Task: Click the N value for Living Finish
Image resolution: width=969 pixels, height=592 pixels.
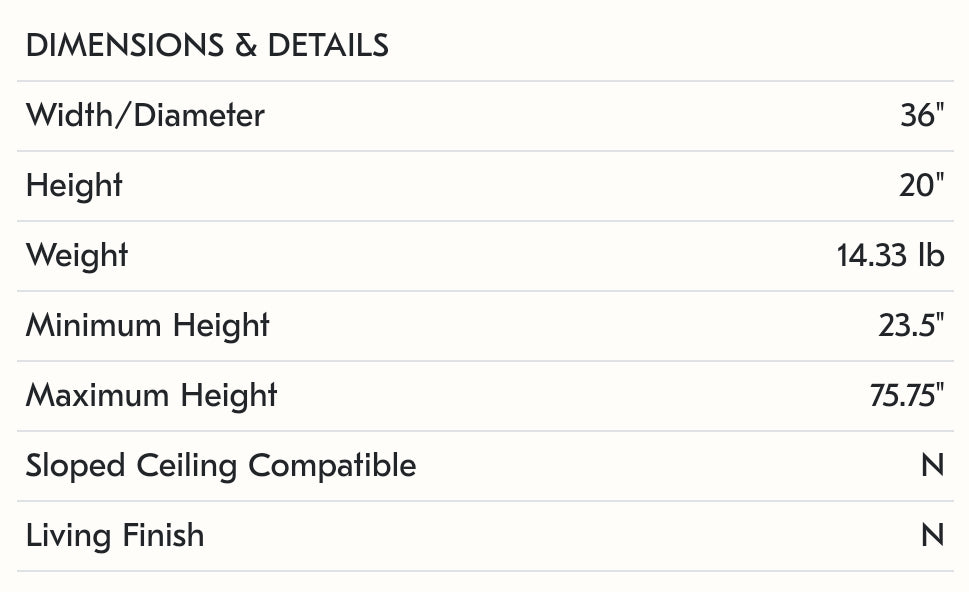Action: tap(932, 536)
